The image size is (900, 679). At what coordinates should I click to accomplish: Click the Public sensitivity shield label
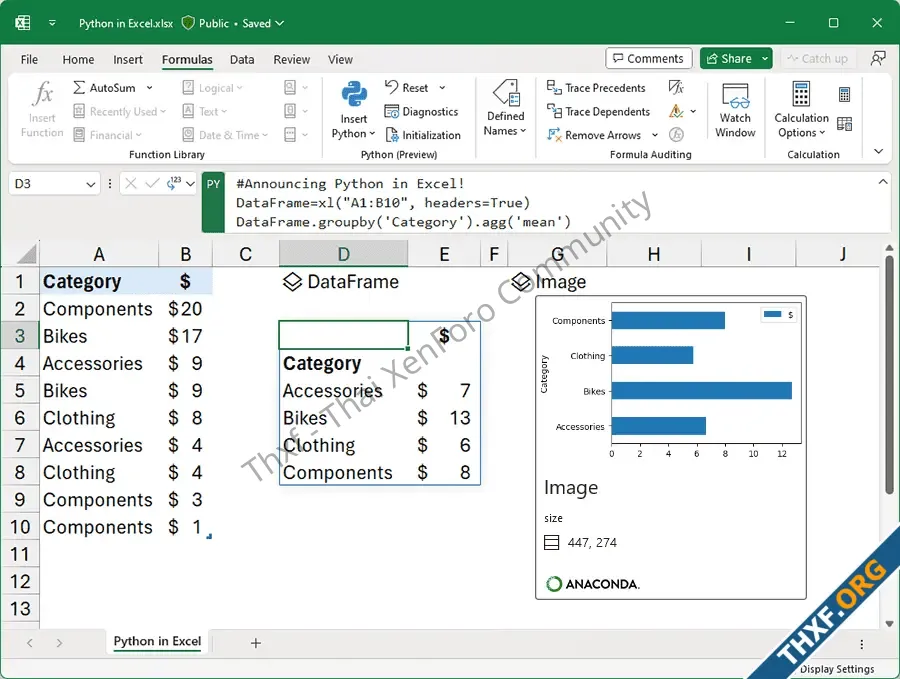pos(205,23)
